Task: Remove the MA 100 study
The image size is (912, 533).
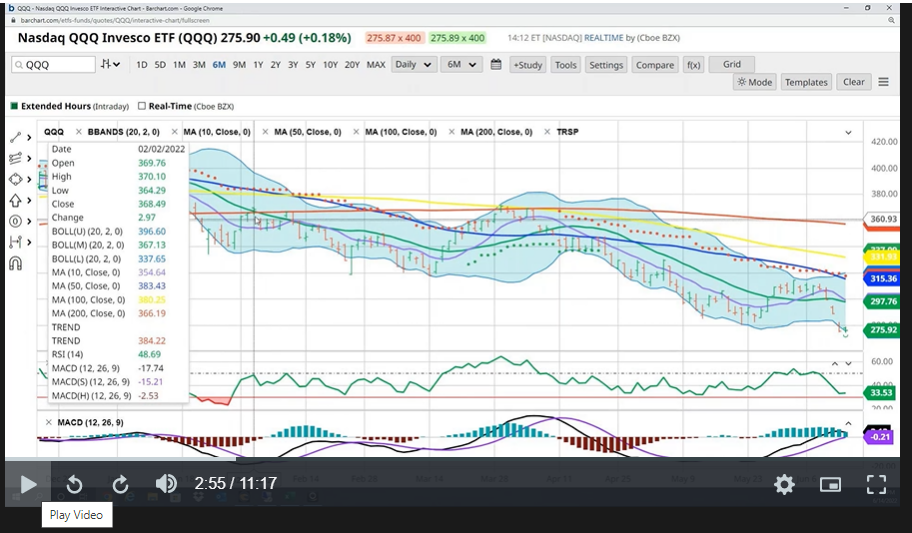Action: tap(356, 132)
